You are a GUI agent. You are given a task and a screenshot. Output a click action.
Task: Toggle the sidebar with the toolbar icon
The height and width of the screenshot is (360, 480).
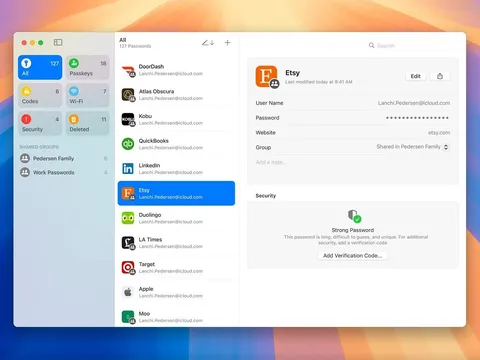58,42
